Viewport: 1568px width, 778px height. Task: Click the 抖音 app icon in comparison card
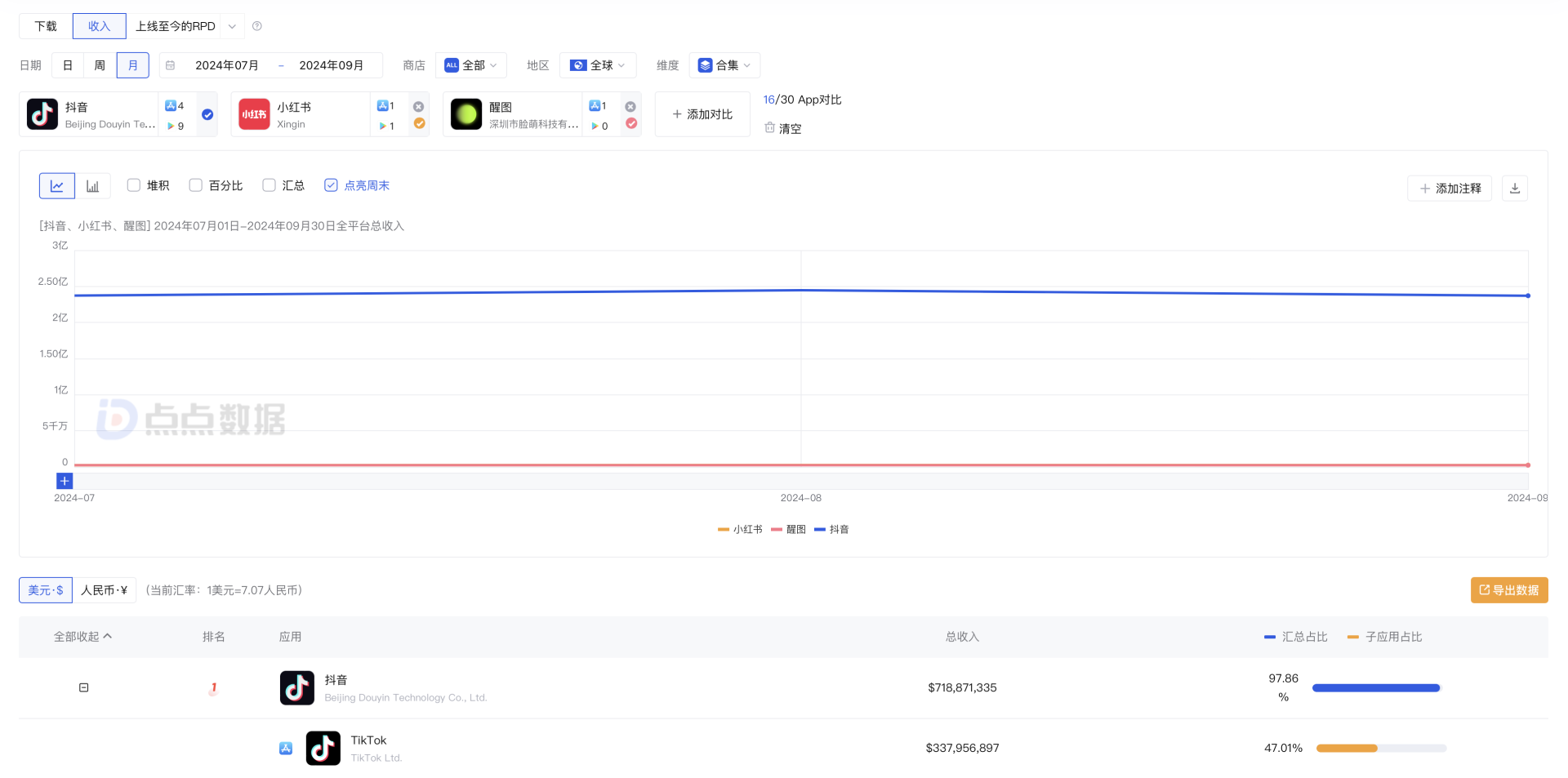click(42, 114)
